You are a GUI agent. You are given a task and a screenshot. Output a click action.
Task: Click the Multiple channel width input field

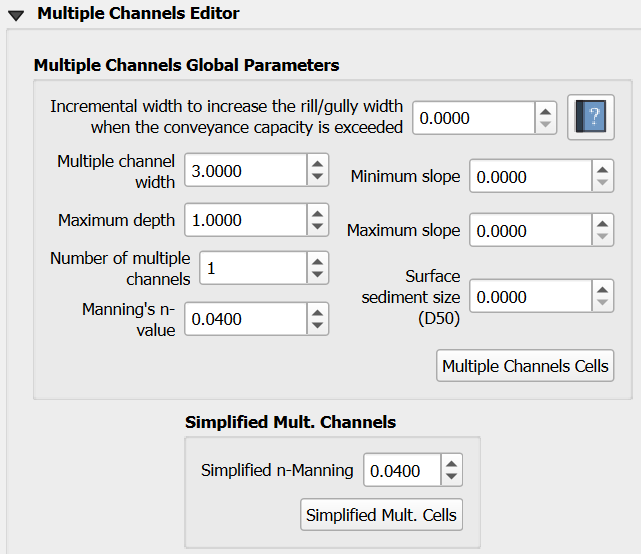(245, 171)
